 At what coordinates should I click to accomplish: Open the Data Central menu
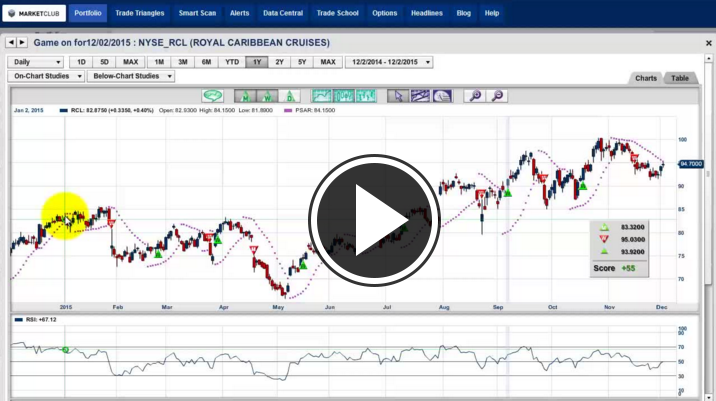283,13
